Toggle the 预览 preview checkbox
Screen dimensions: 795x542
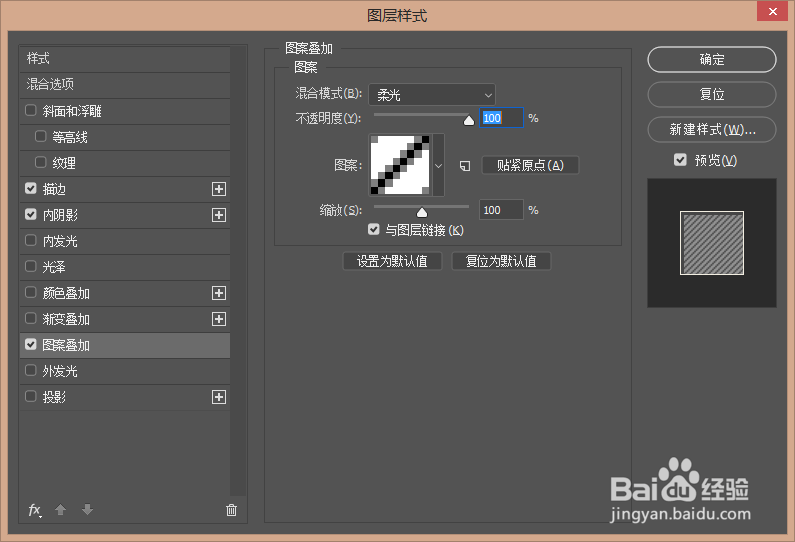(680, 160)
